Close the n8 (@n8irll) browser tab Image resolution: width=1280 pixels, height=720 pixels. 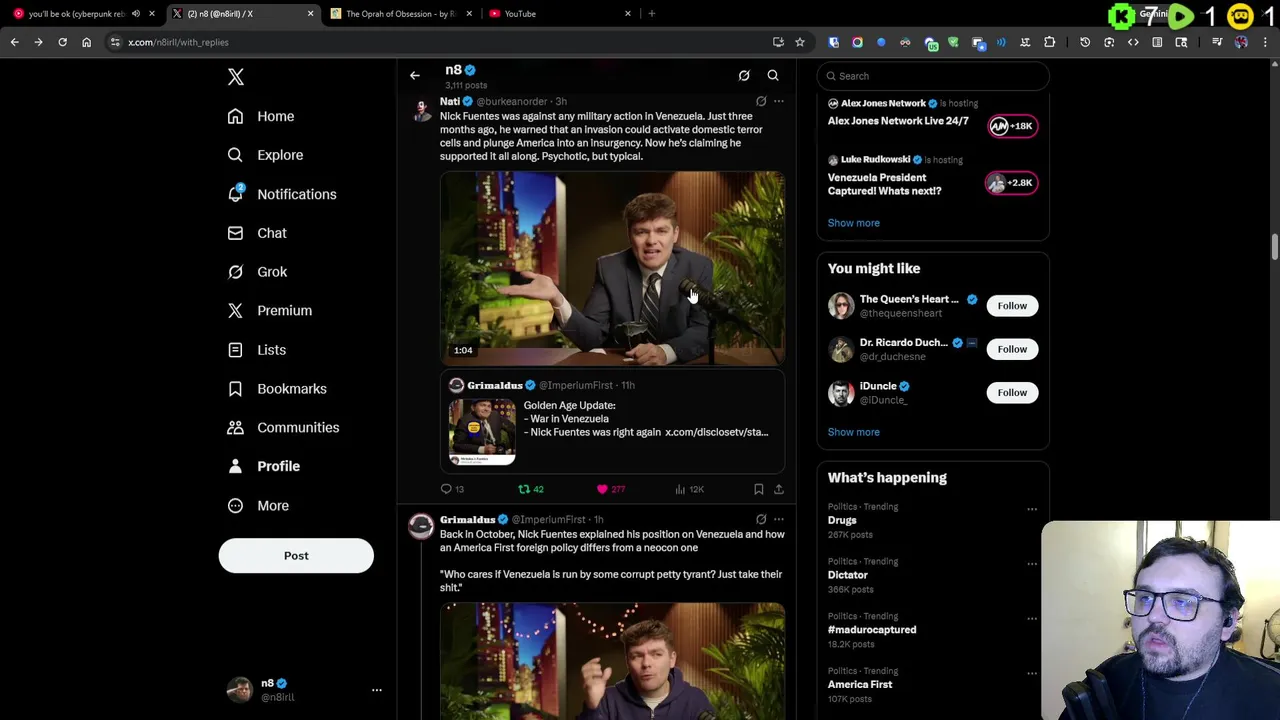point(310,14)
